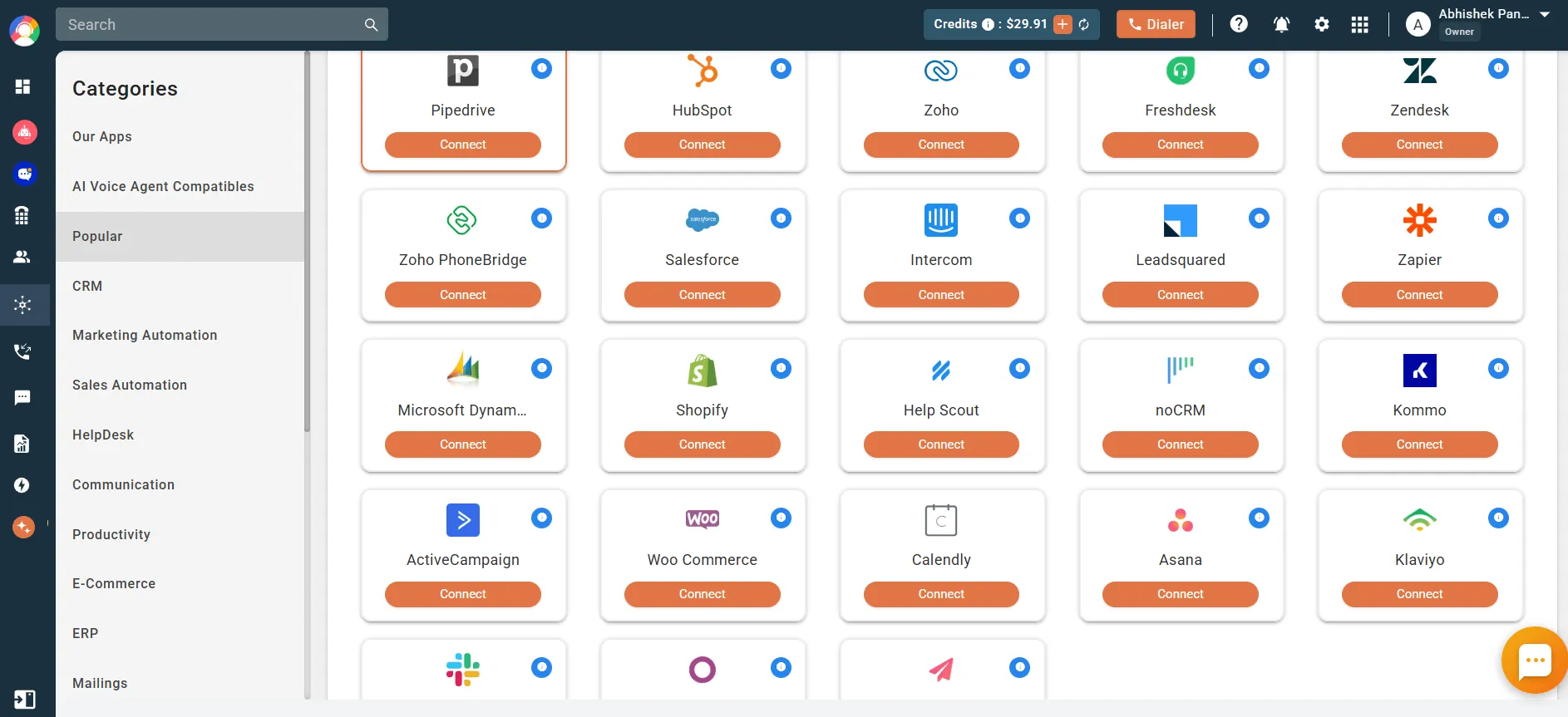This screenshot has width=1568, height=717.
Task: Click the user avatar letter A
Action: (1418, 25)
